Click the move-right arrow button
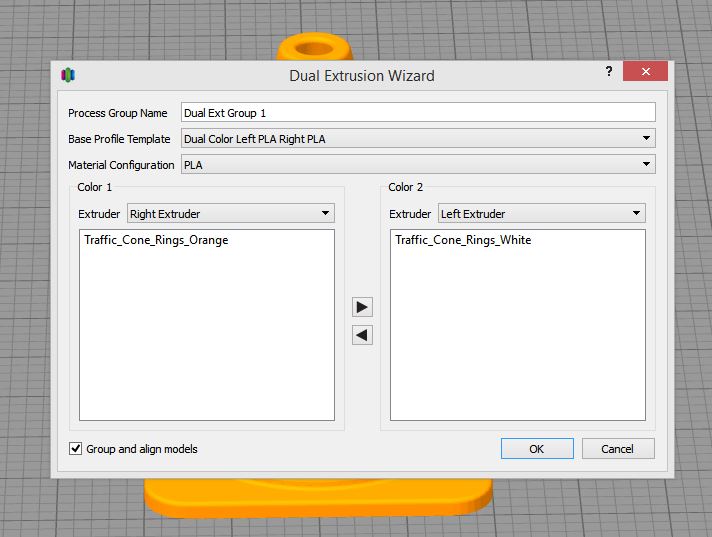 coord(362,307)
